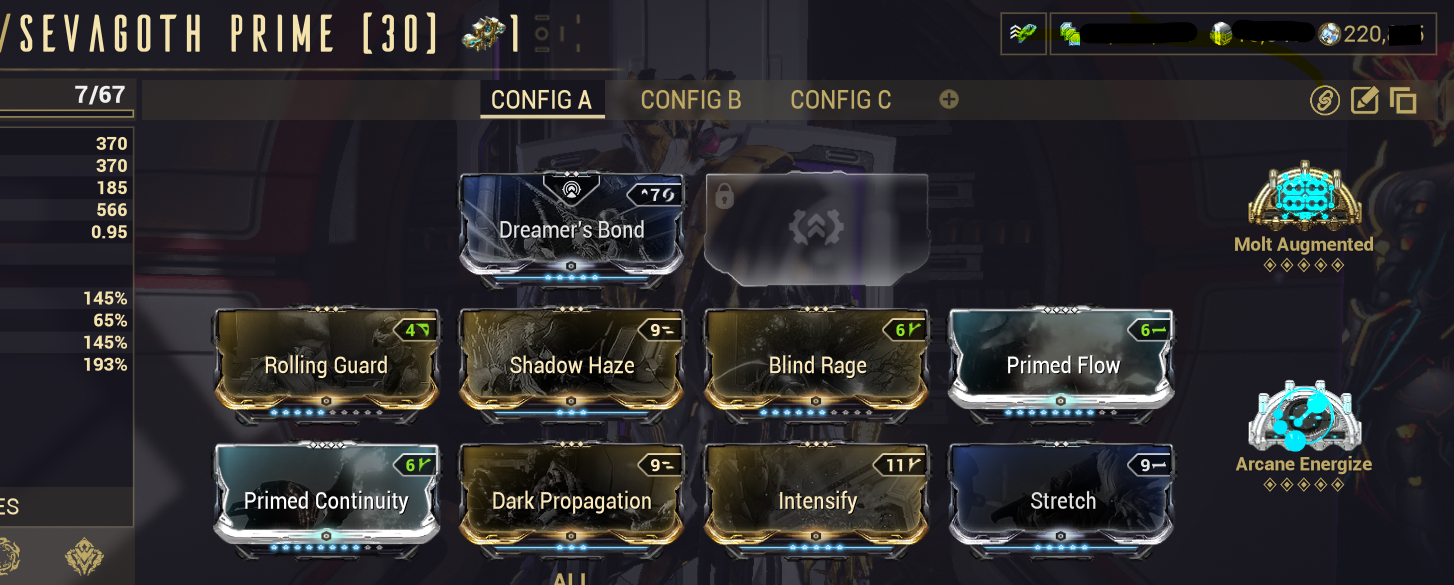Viewport: 1454px width, 585px height.
Task: Click the copy config icon
Action: 1403,100
